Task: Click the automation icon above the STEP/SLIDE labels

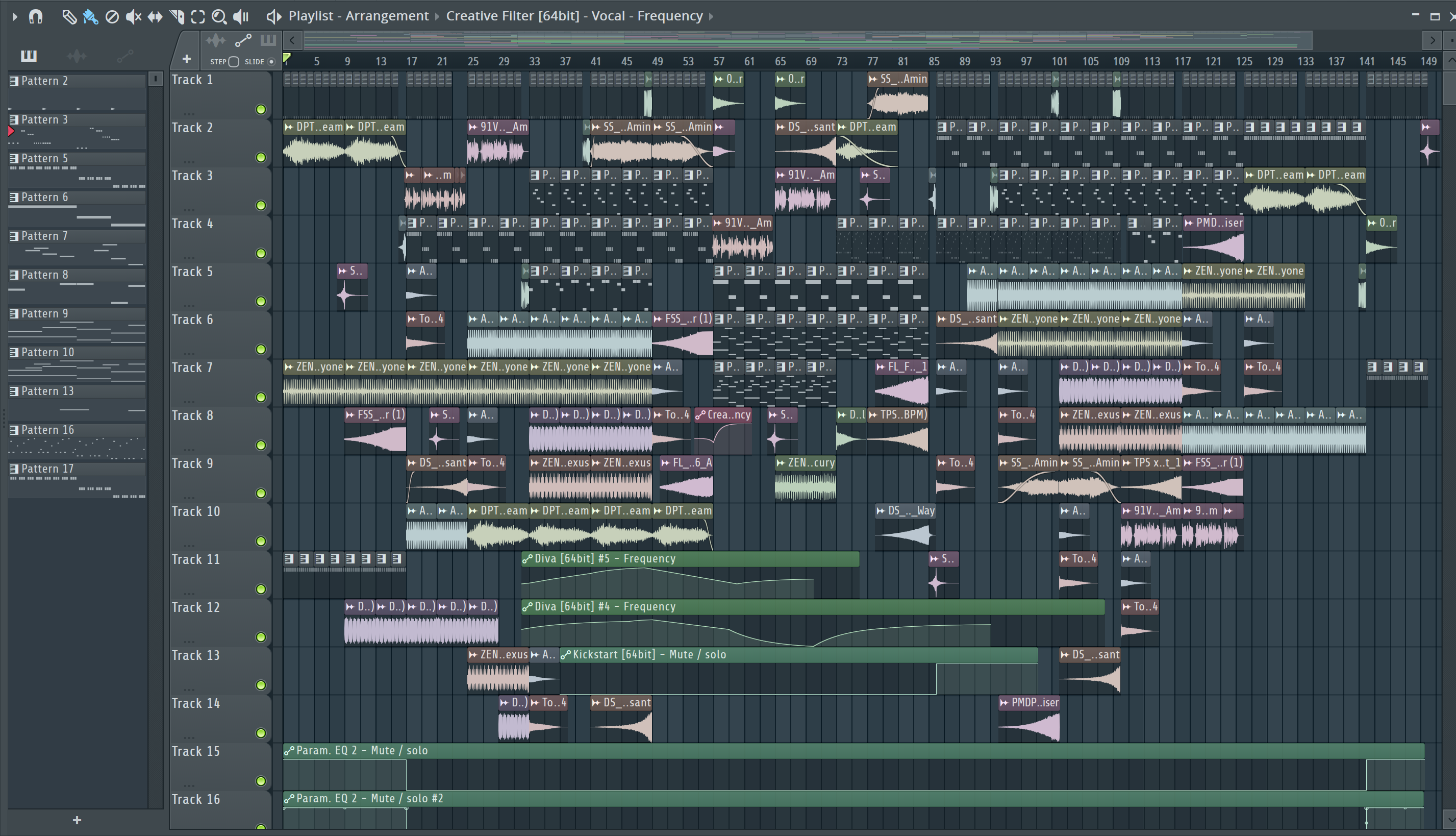Action: coord(243,40)
